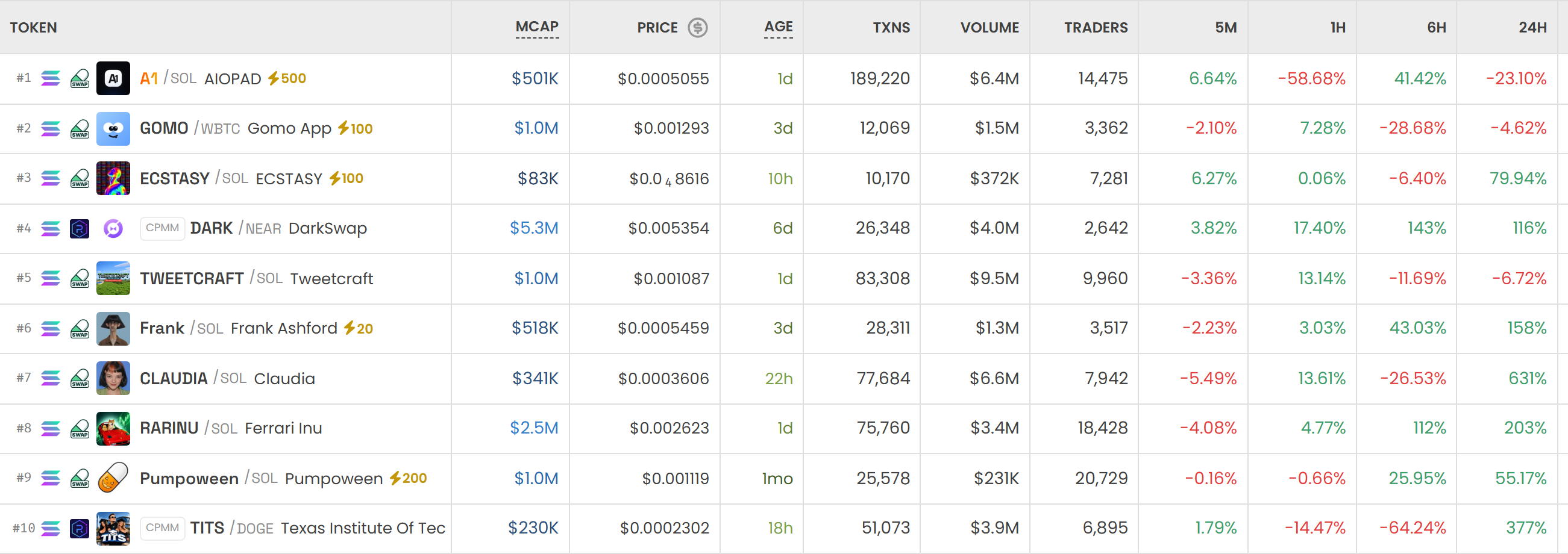This screenshot has width=1568, height=554.
Task: Click the boost 200 badge on Pumpoween
Action: click(x=408, y=478)
